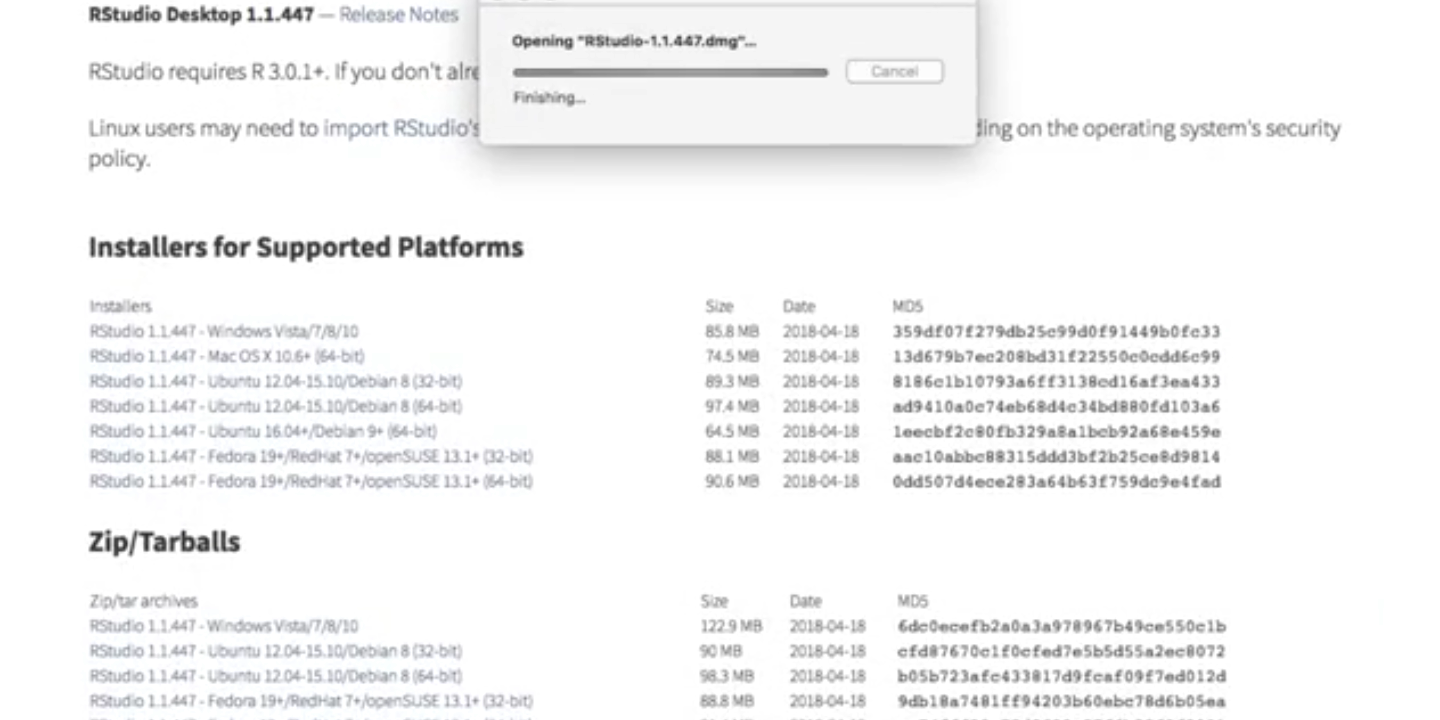Cancel opening the RStudio dmg file

(x=894, y=71)
